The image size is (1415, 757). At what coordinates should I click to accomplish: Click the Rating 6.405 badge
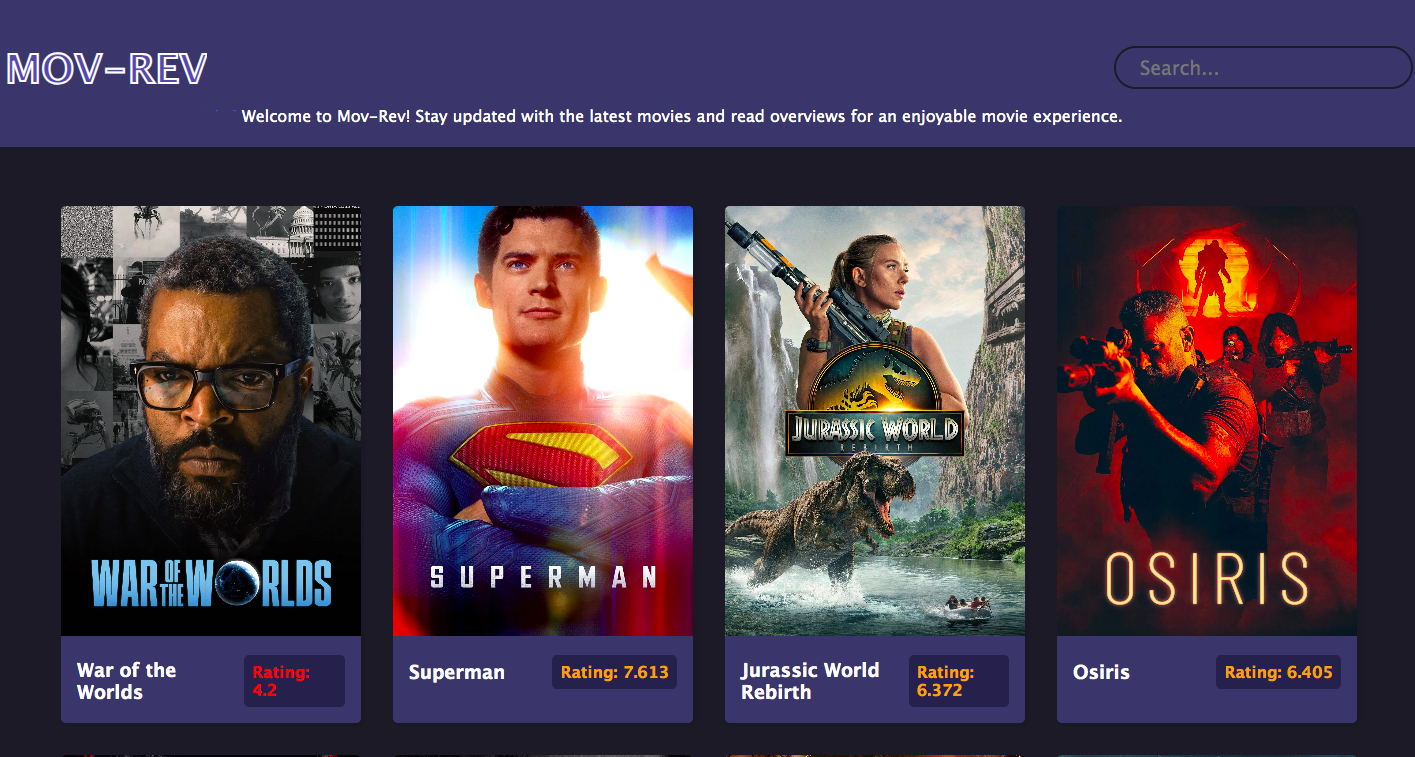click(1278, 672)
